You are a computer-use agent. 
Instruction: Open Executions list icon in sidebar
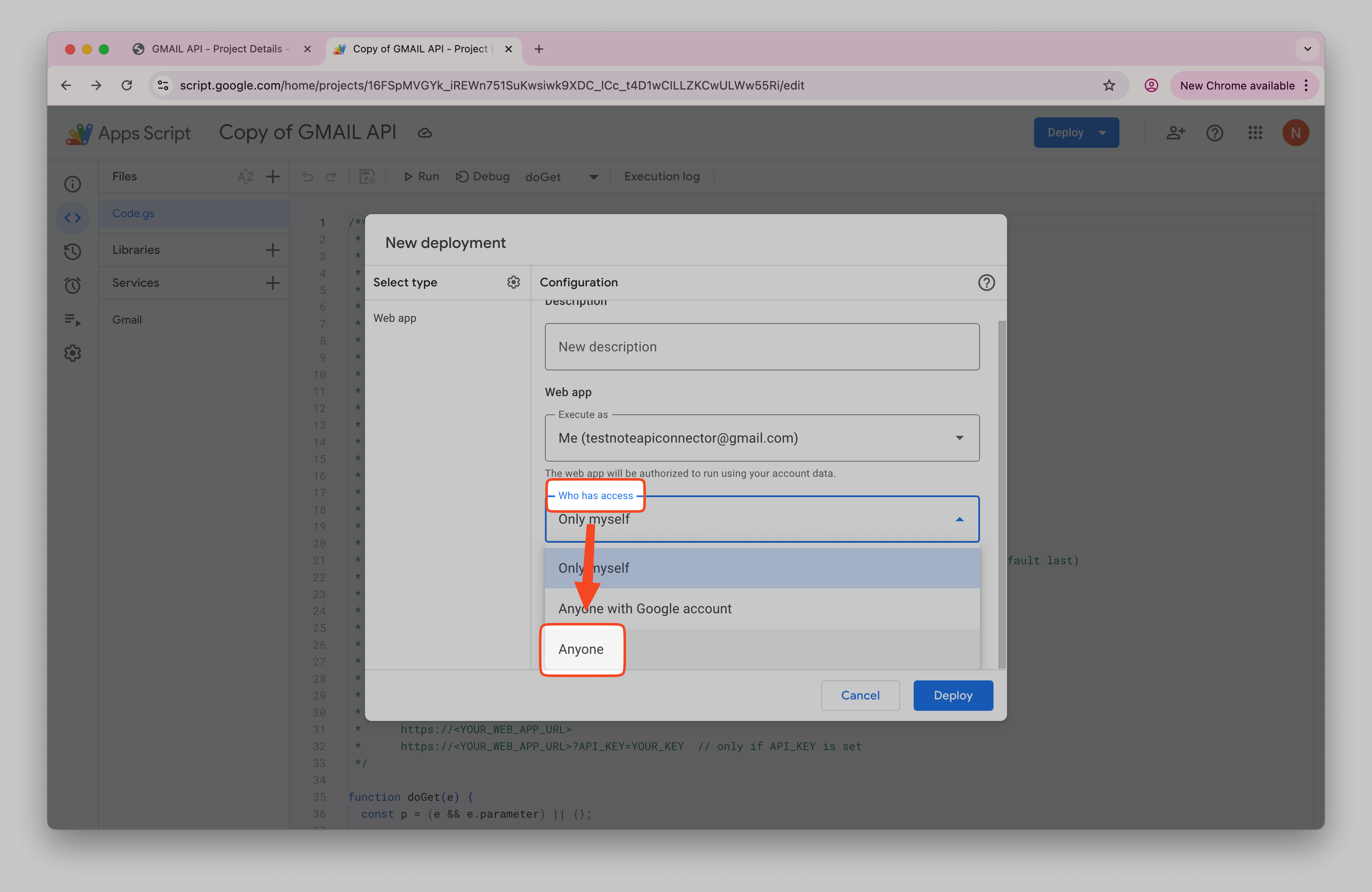tap(73, 319)
